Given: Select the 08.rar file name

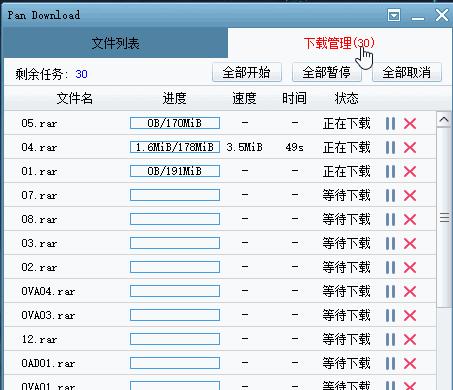Looking at the screenshot, I should point(39,220).
